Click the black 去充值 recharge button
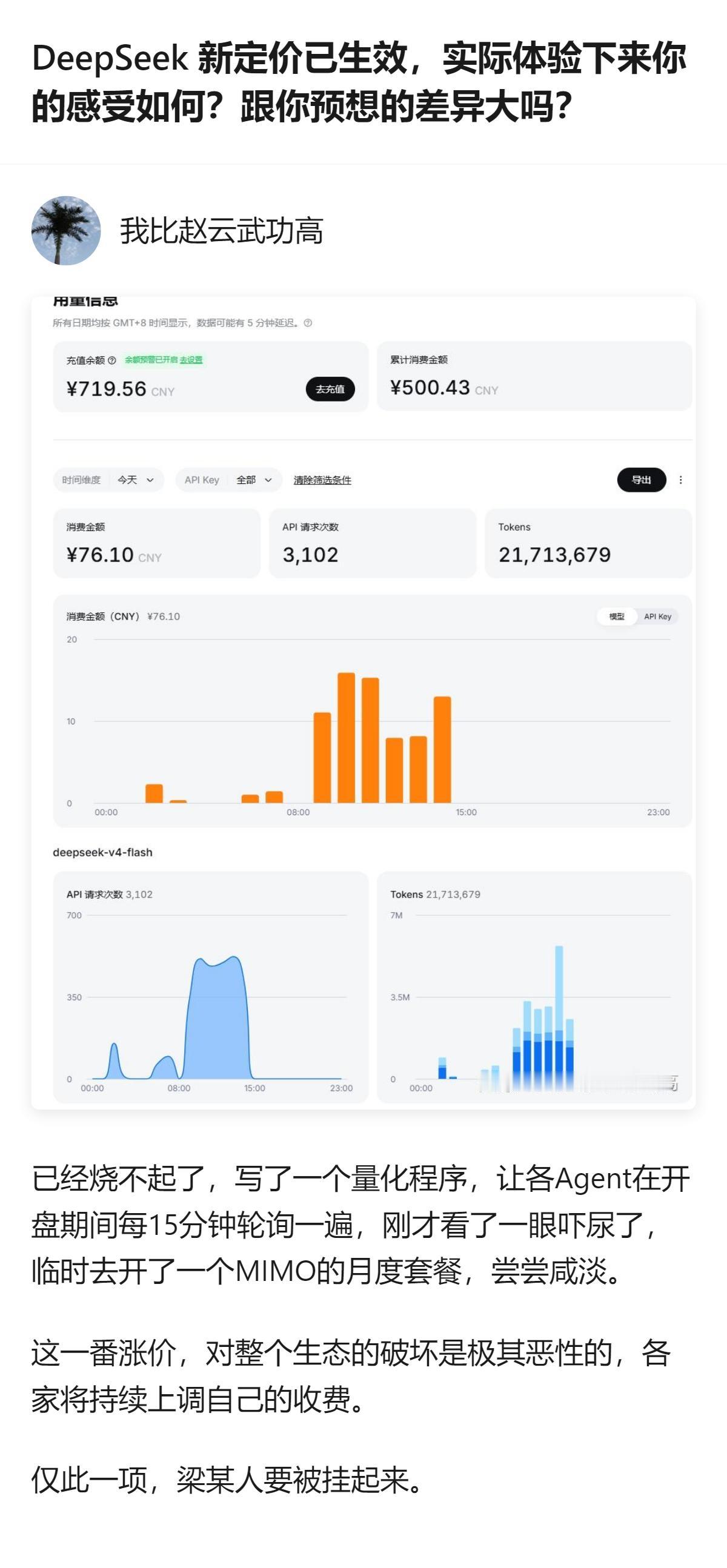The width and height of the screenshot is (727, 1568). pyautogui.click(x=330, y=389)
